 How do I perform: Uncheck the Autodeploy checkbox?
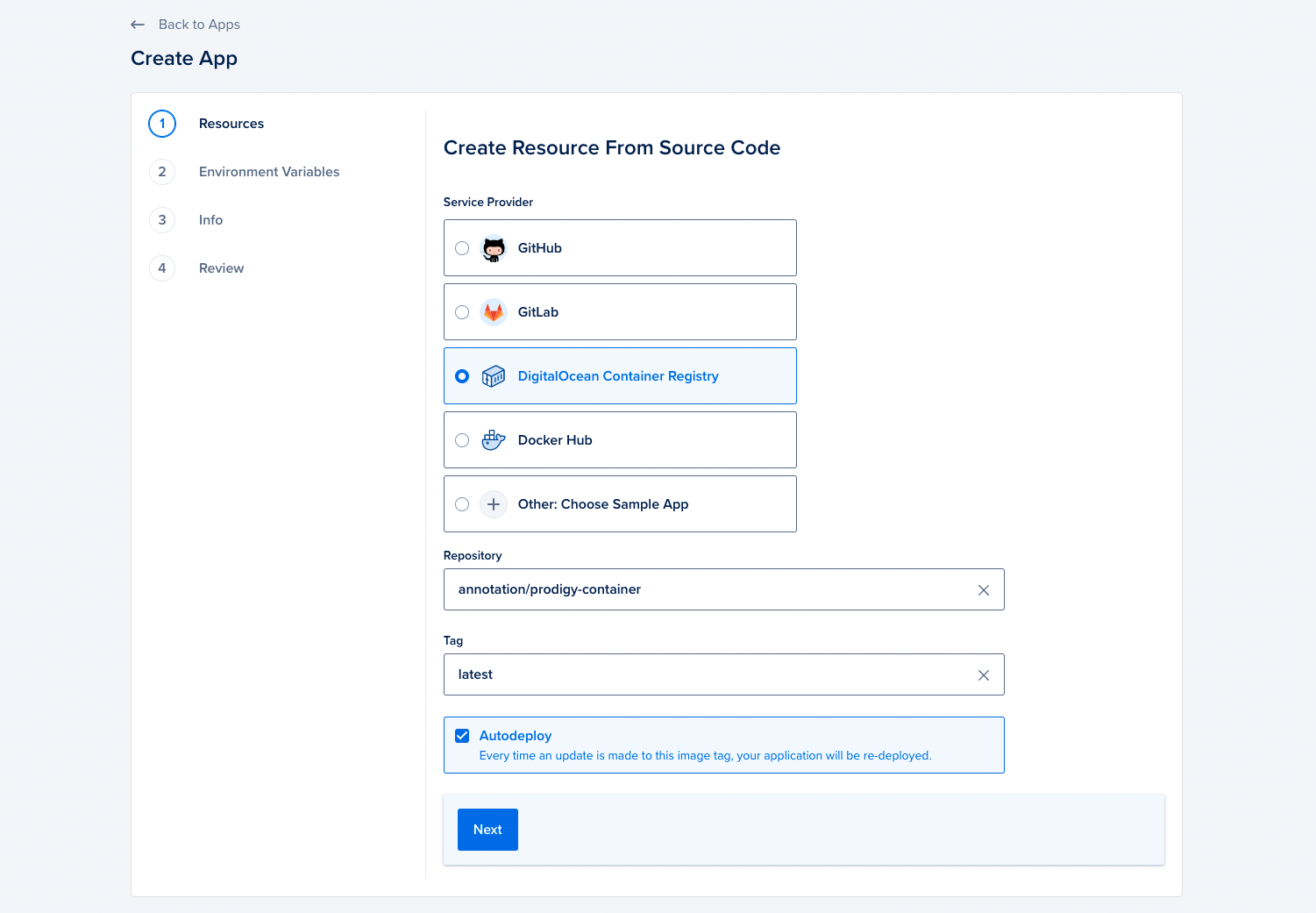462,736
